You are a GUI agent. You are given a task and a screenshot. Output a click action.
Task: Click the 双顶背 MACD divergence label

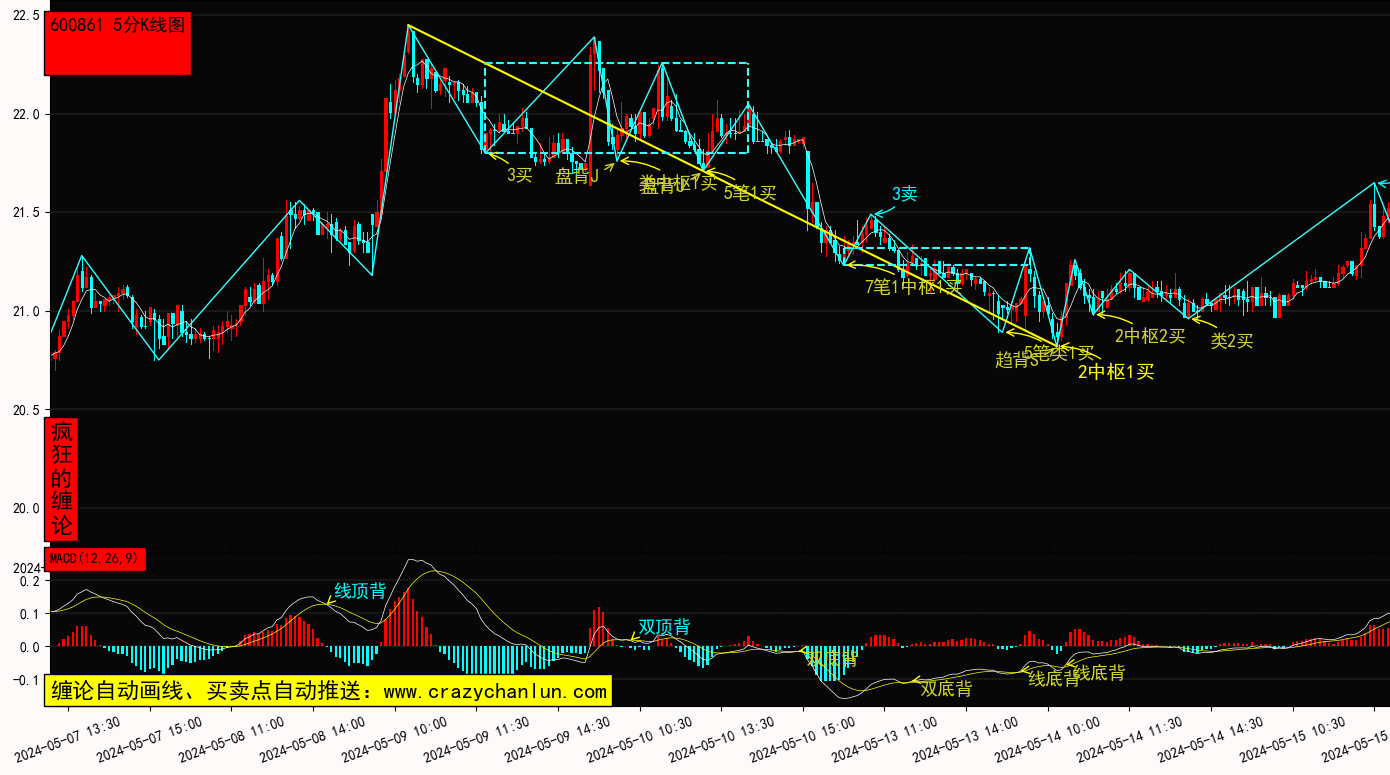[x=664, y=627]
